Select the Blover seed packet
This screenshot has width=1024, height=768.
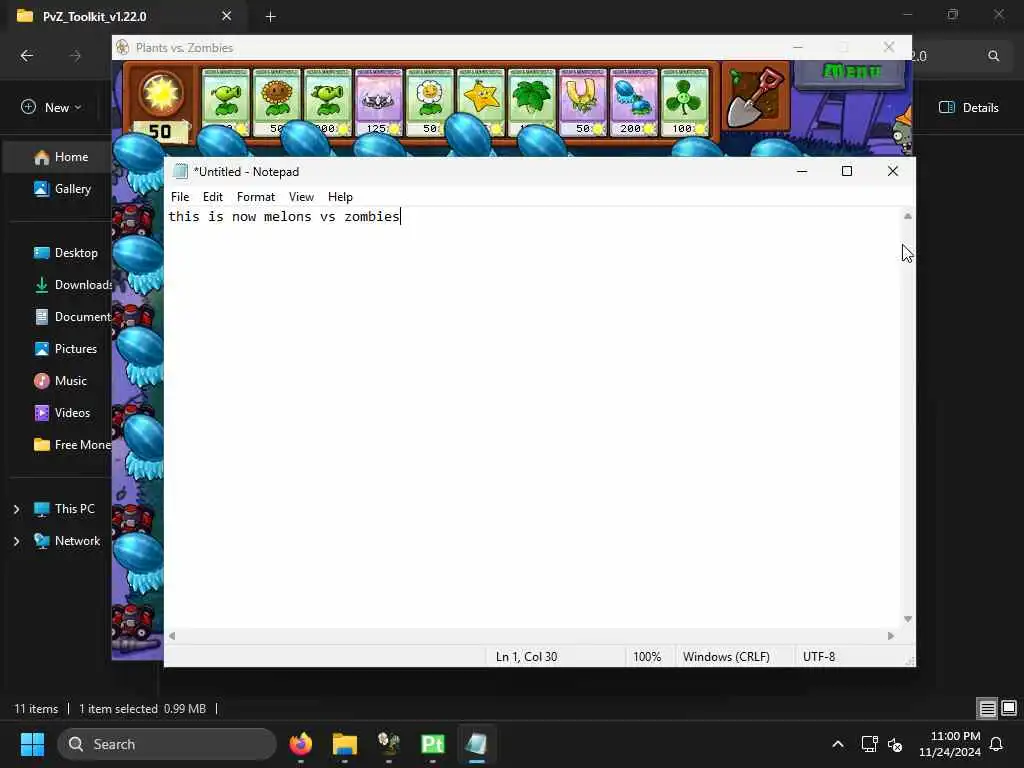click(684, 102)
